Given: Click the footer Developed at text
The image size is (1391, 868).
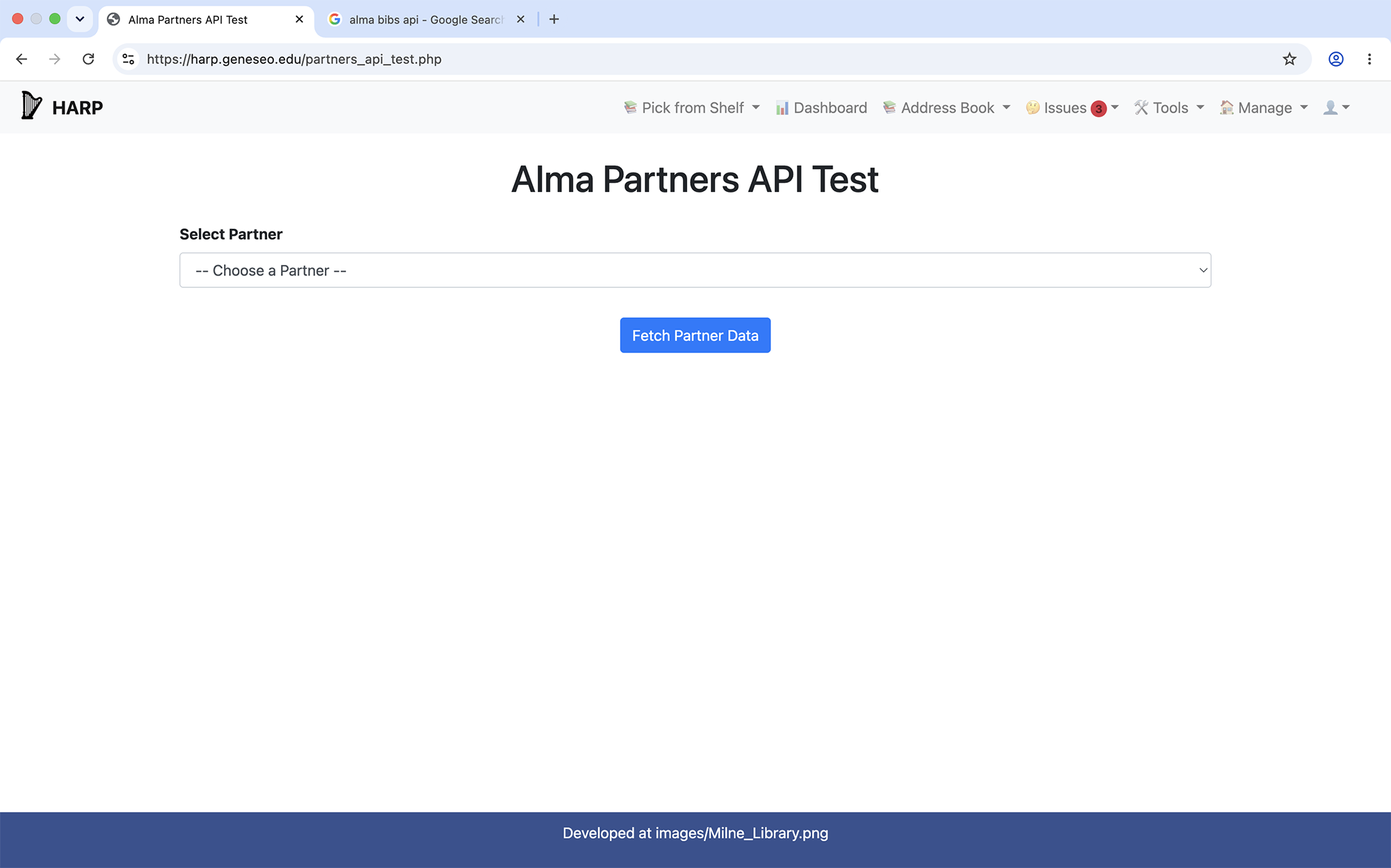Looking at the screenshot, I should (x=695, y=833).
